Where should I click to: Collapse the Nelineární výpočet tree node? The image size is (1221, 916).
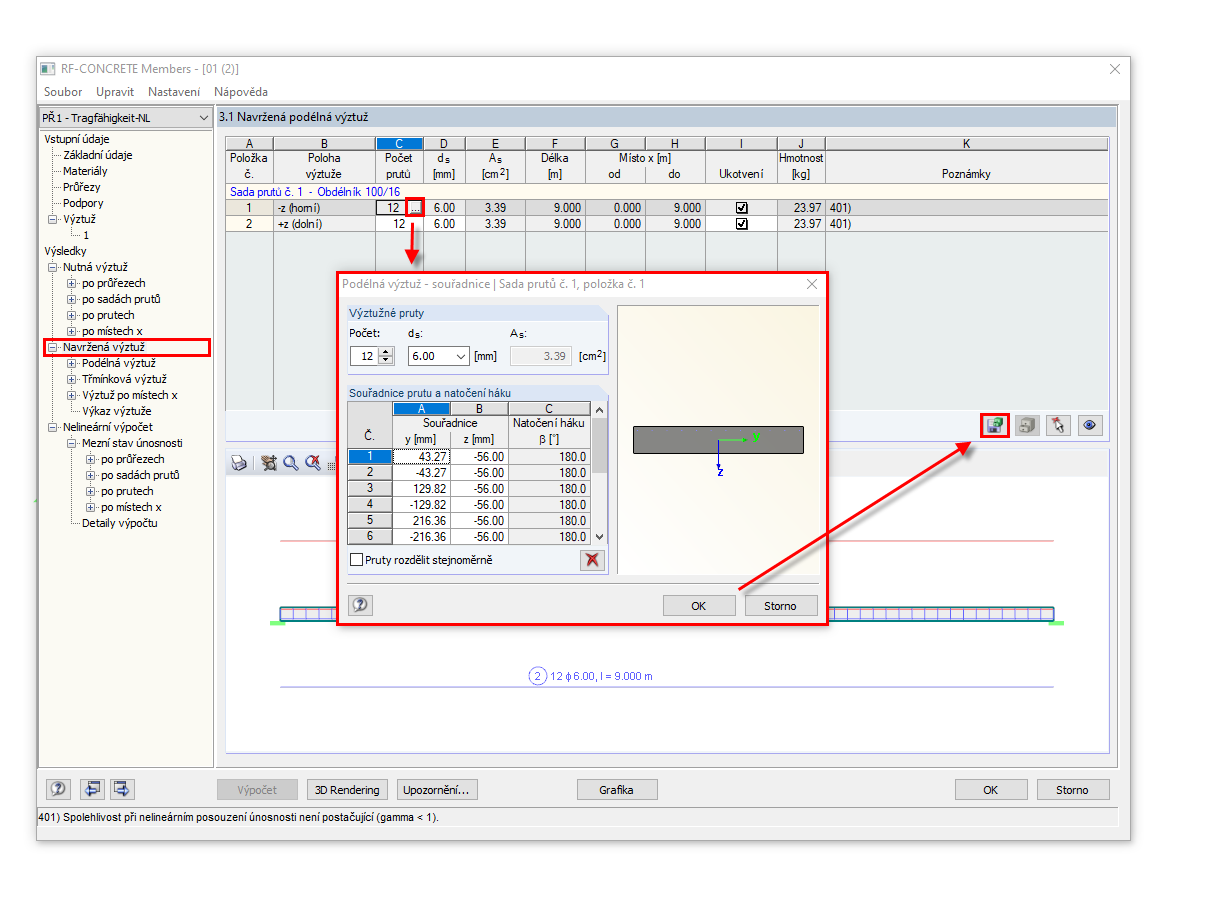pos(53,427)
